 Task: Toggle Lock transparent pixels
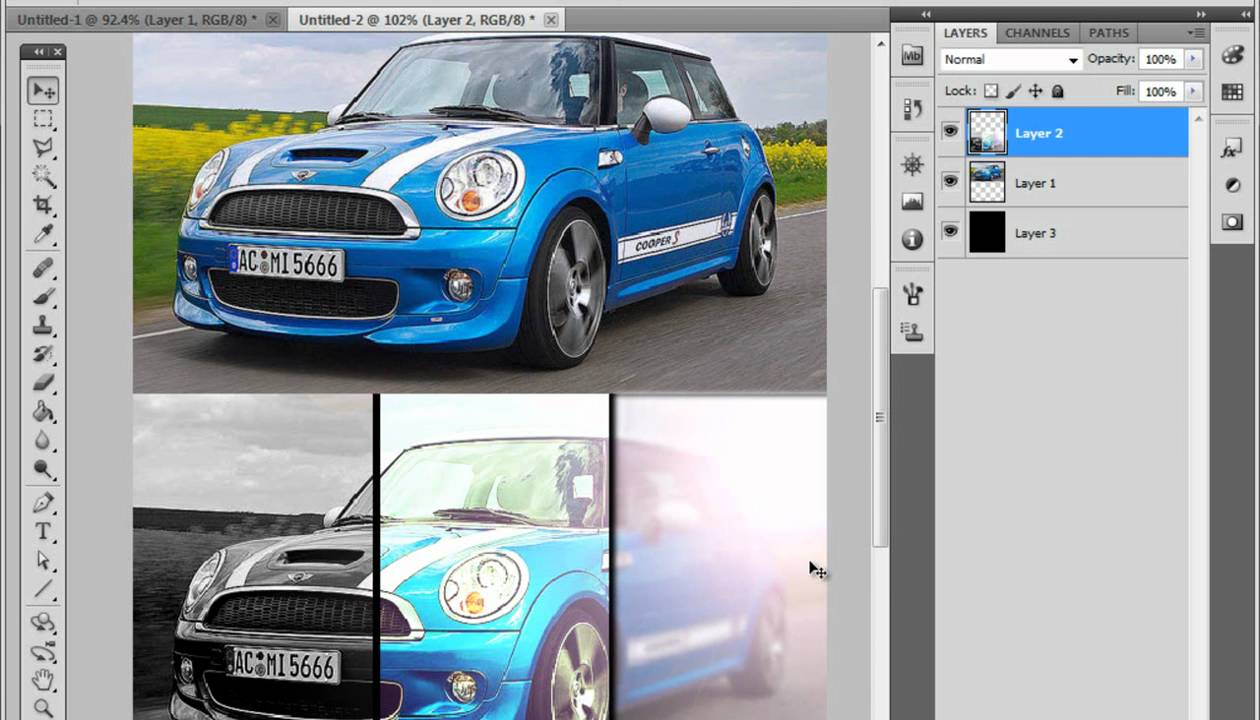[x=990, y=91]
